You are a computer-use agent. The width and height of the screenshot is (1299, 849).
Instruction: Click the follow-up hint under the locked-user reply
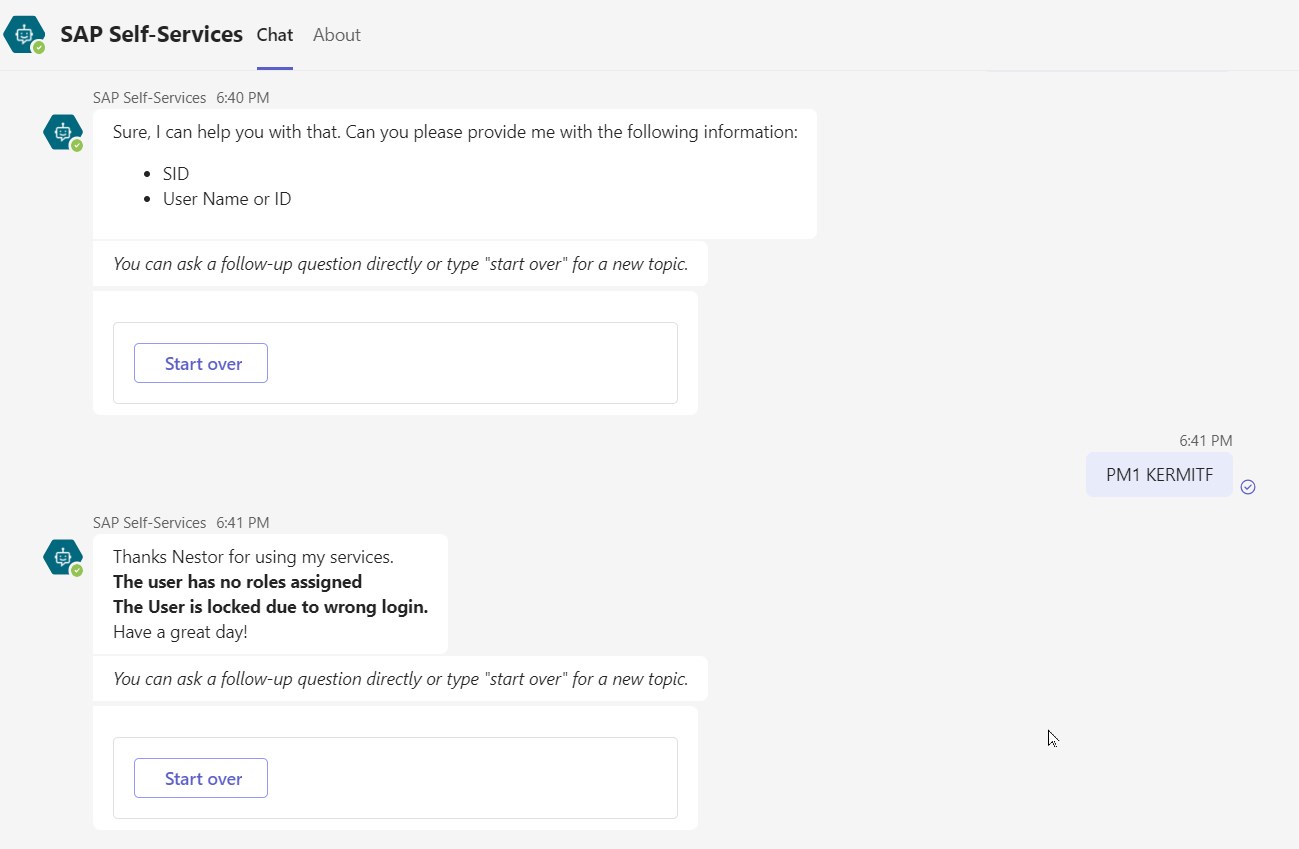click(x=400, y=679)
